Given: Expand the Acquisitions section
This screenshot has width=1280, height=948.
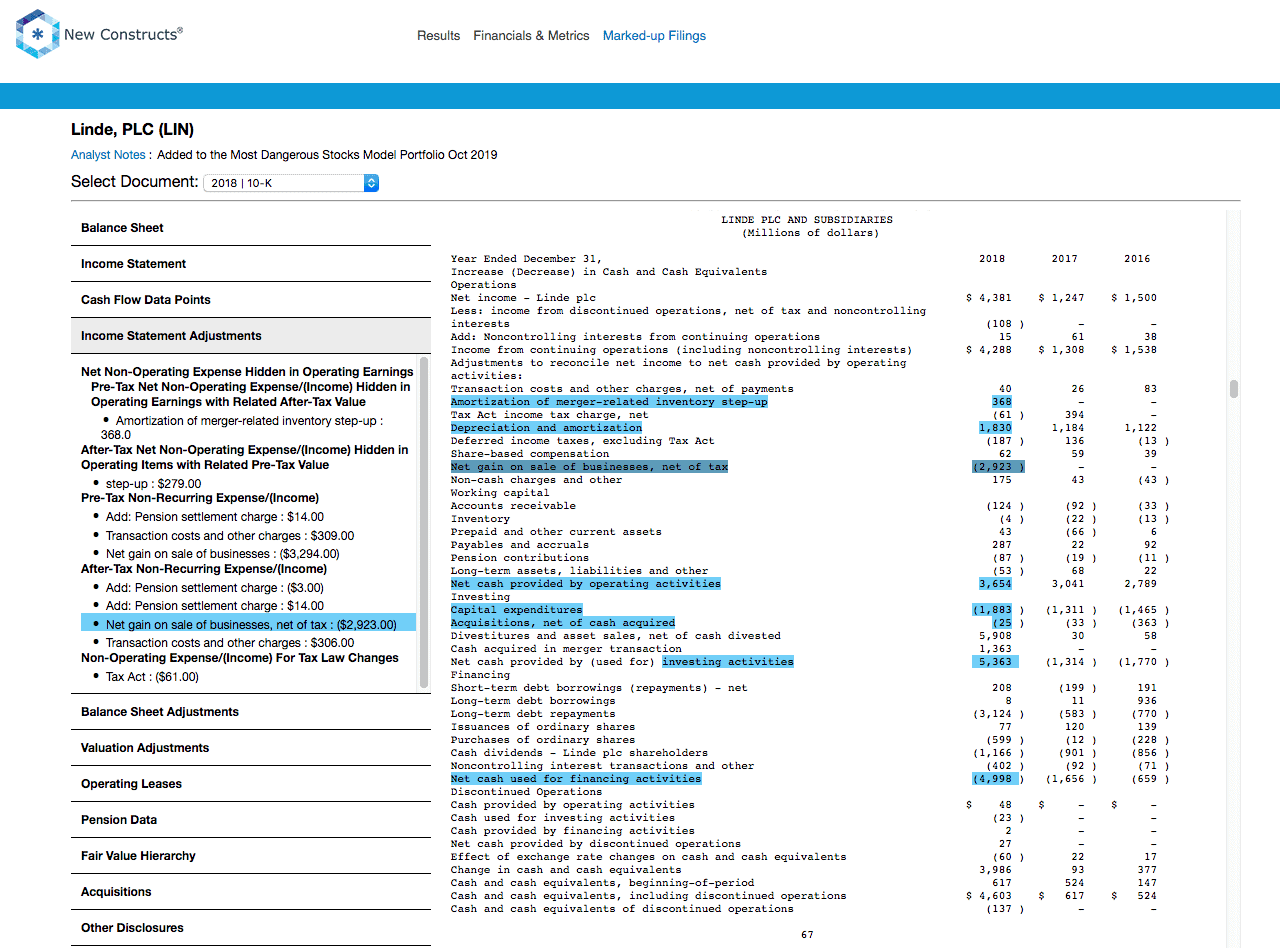Looking at the screenshot, I should (251, 892).
